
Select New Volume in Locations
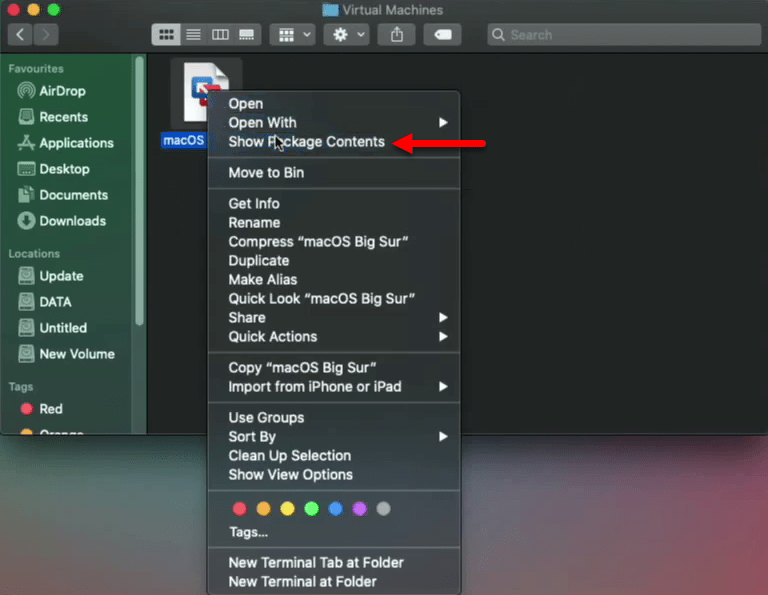[x=66, y=354]
